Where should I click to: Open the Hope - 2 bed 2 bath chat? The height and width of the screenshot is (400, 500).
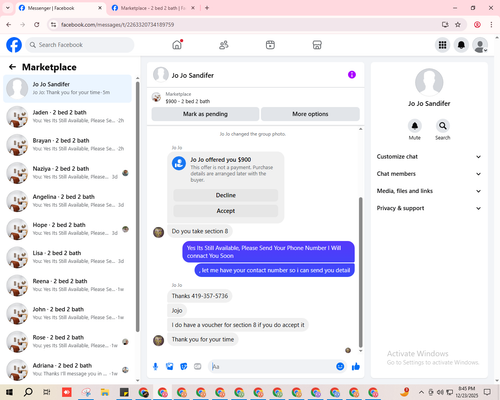[x=67, y=229]
